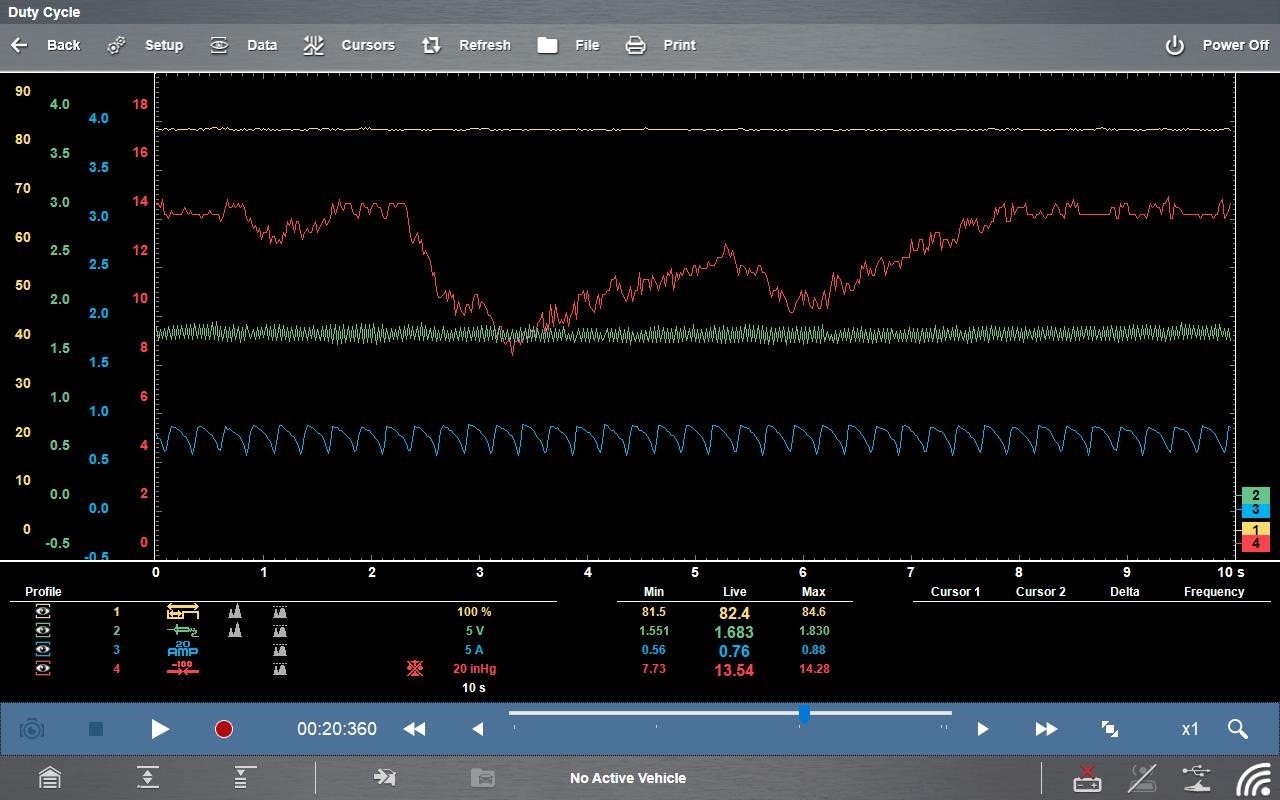
Task: Click the play button in playback bar
Action: click(x=160, y=729)
